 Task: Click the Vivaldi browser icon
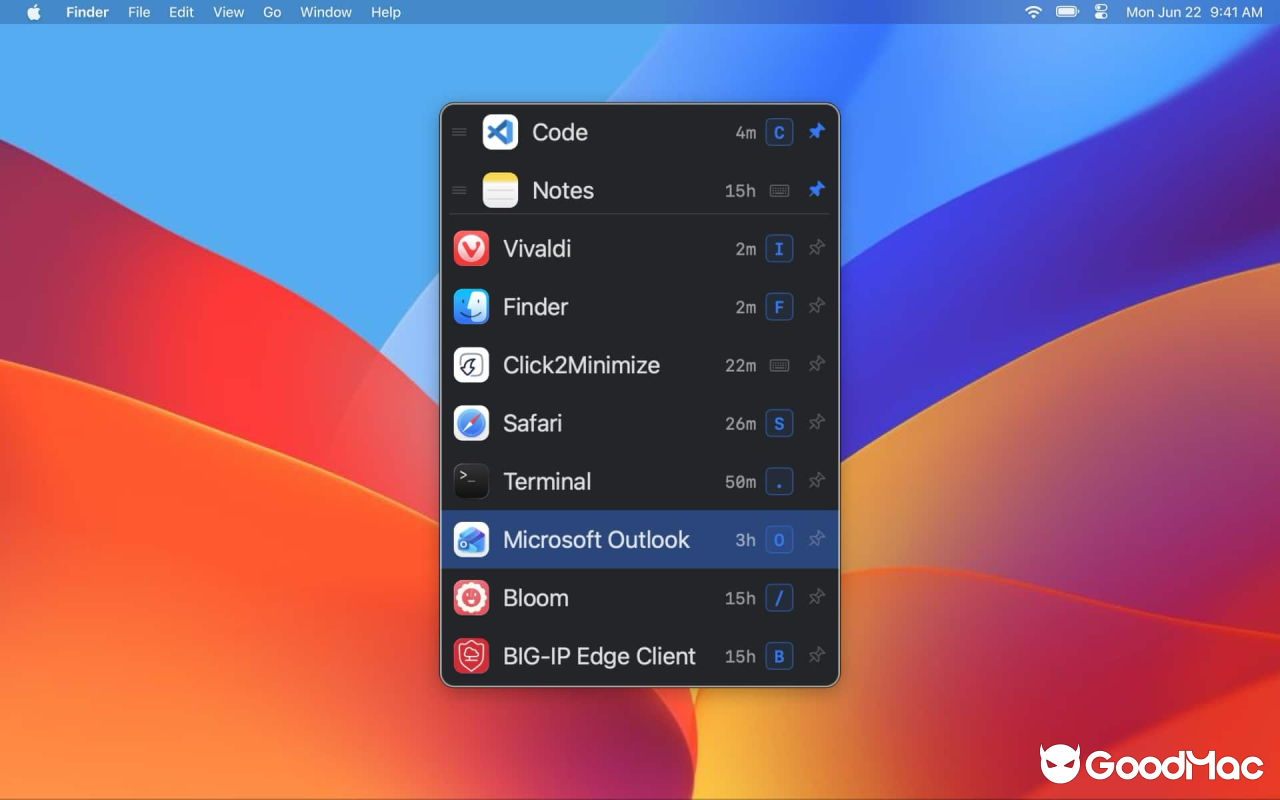point(471,248)
